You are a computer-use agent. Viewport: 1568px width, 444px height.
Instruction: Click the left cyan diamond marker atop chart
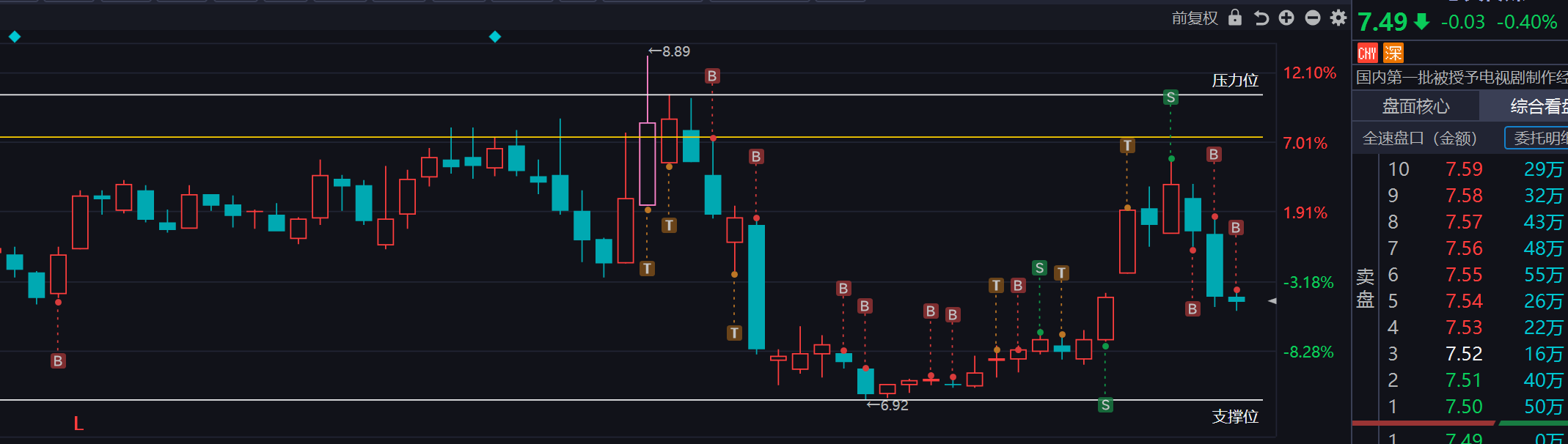(15, 37)
